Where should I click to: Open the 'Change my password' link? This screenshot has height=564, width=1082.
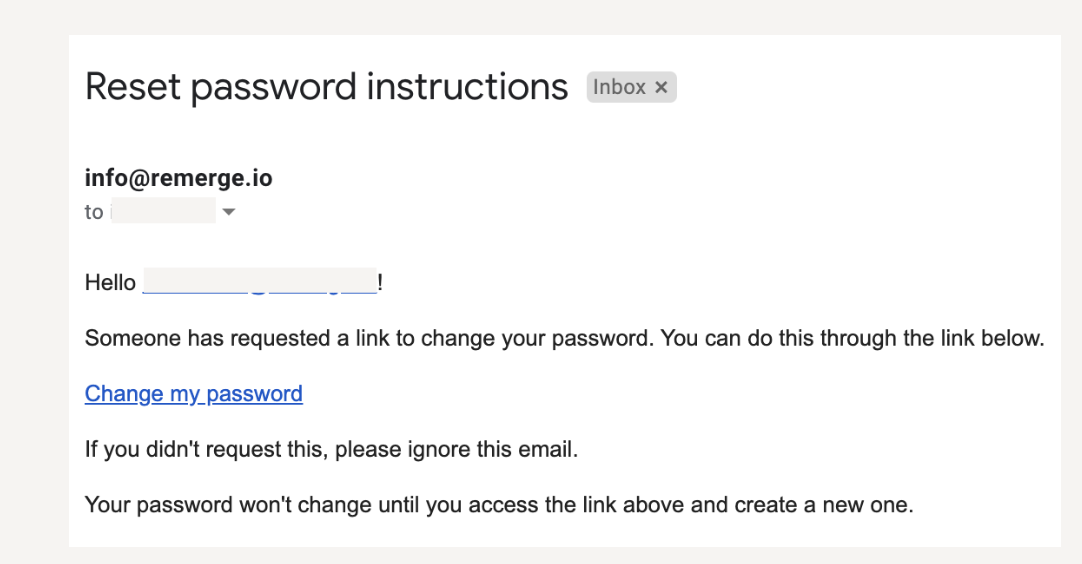[x=193, y=394]
